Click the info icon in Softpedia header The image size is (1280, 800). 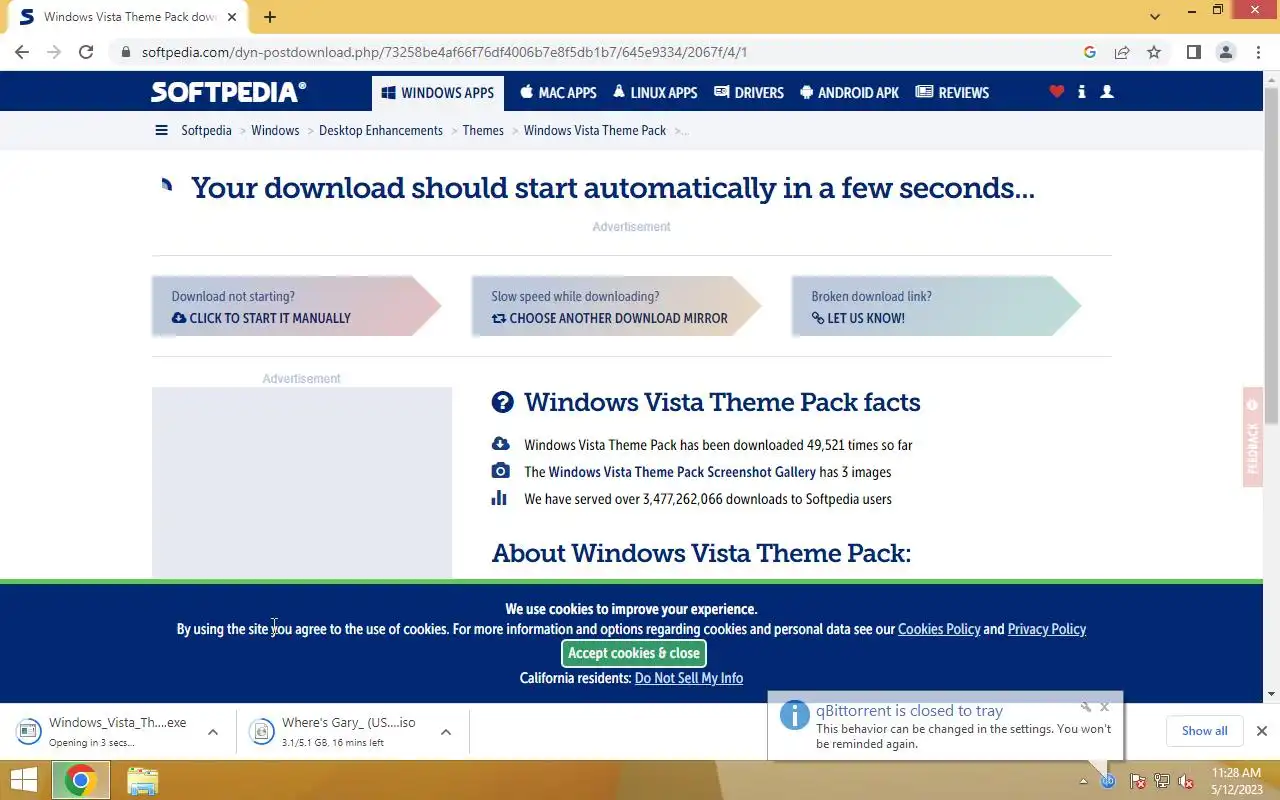(x=1081, y=91)
